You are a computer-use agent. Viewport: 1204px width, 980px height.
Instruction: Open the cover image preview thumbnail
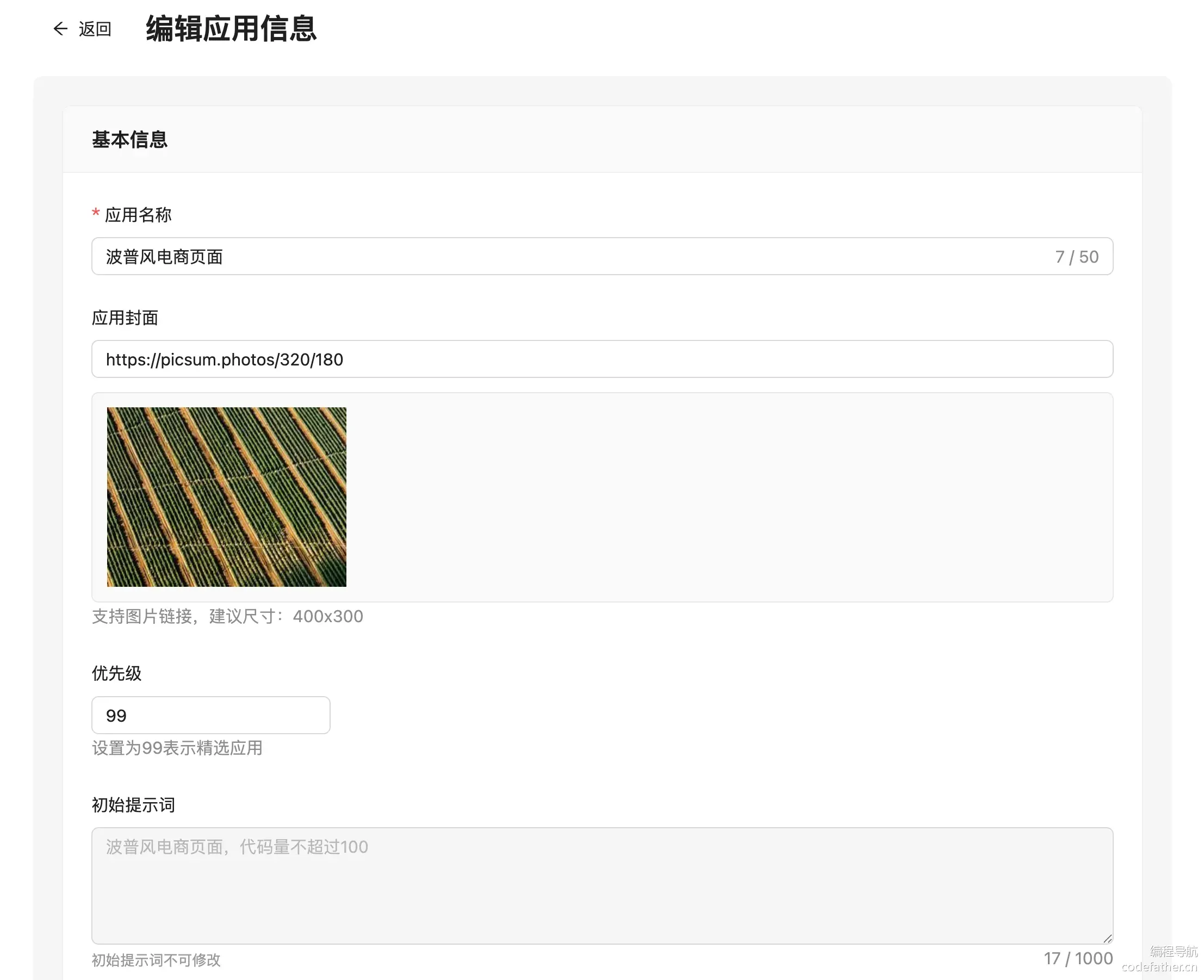(226, 497)
